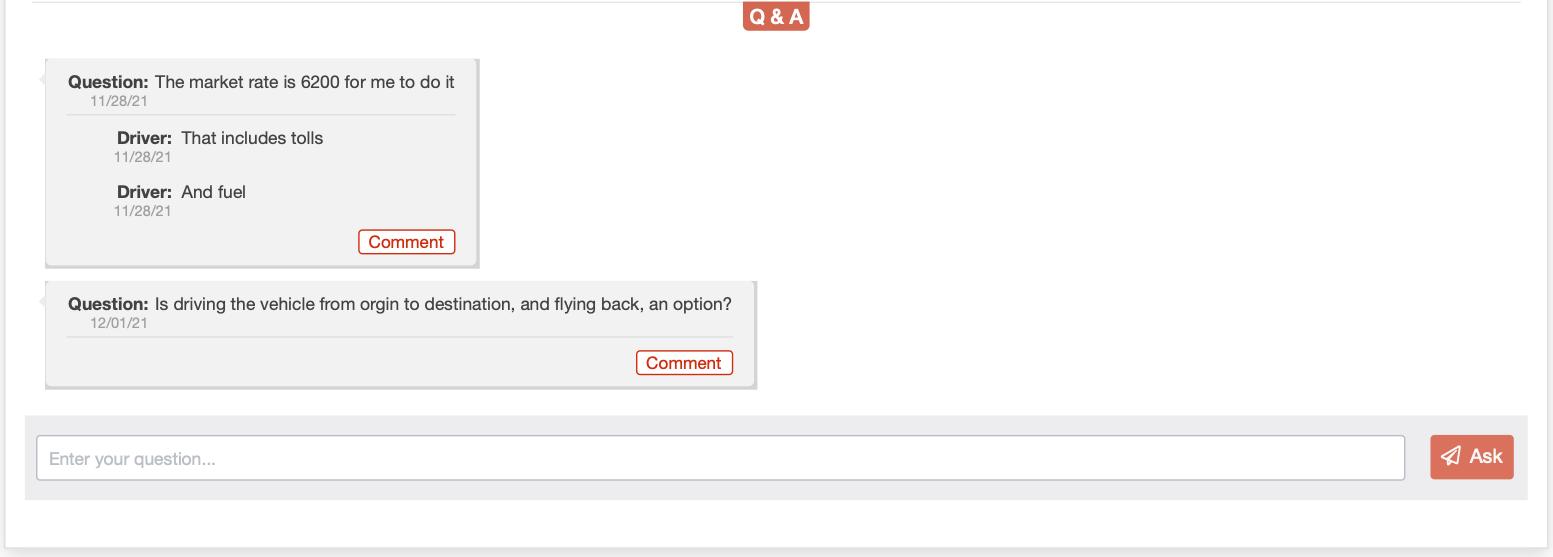Click the Ask button label text

1486,456
